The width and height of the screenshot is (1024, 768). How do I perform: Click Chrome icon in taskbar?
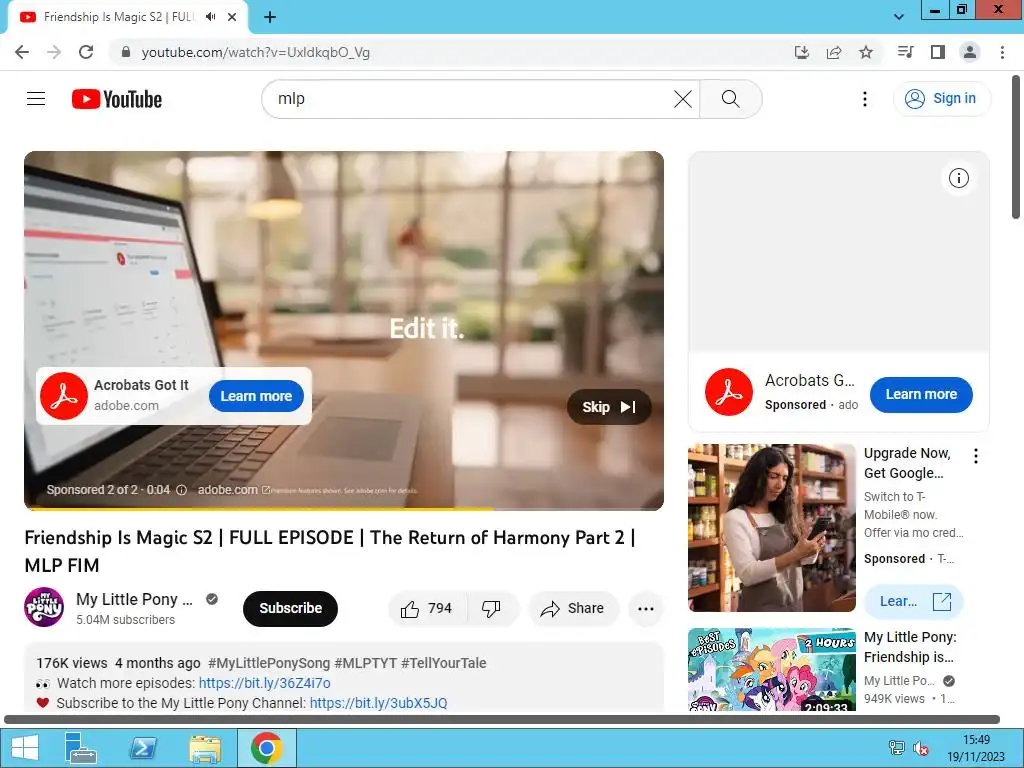(266, 748)
